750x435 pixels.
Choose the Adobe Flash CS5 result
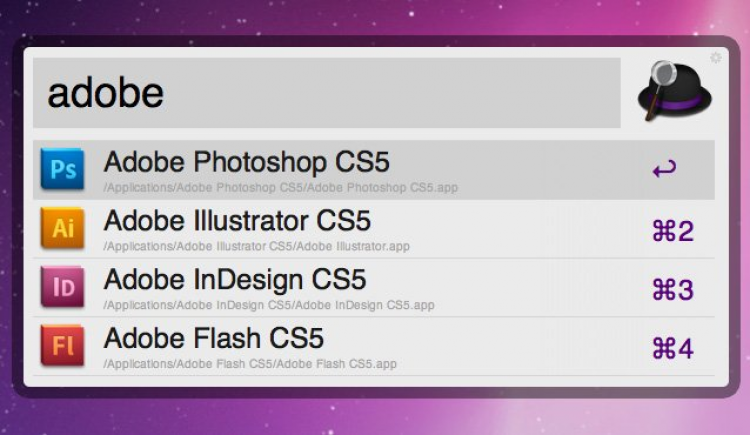(214, 337)
